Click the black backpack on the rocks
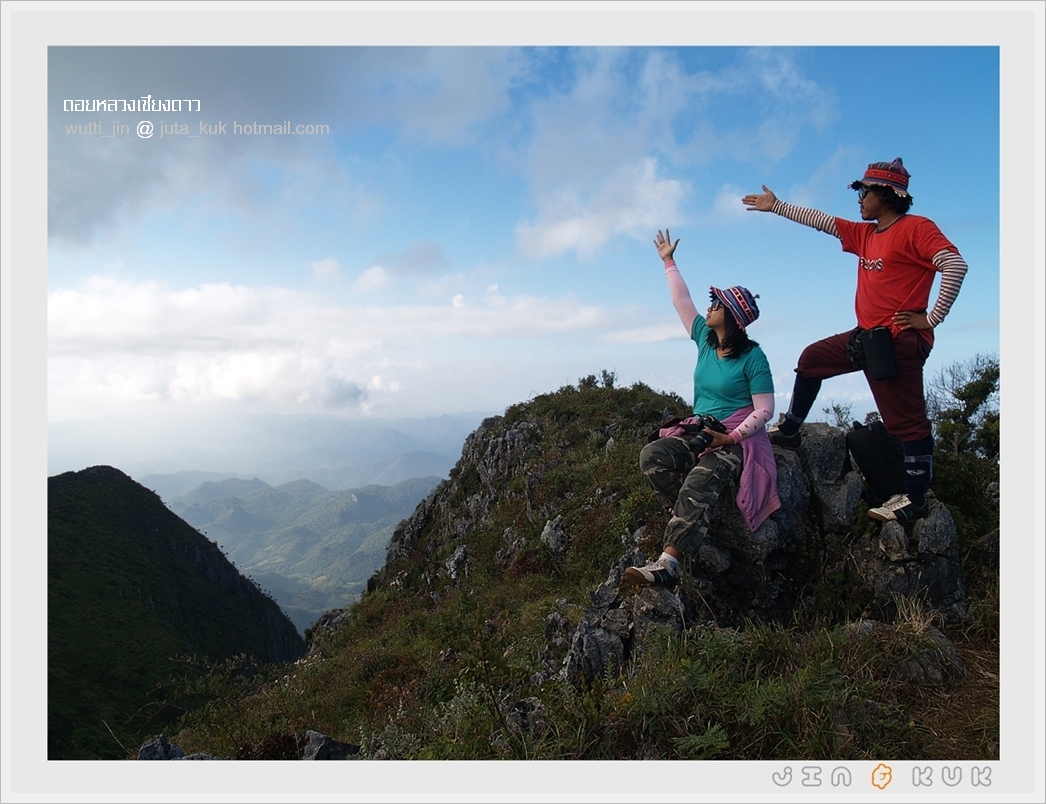Viewport: 1046px width, 804px height. tap(876, 460)
